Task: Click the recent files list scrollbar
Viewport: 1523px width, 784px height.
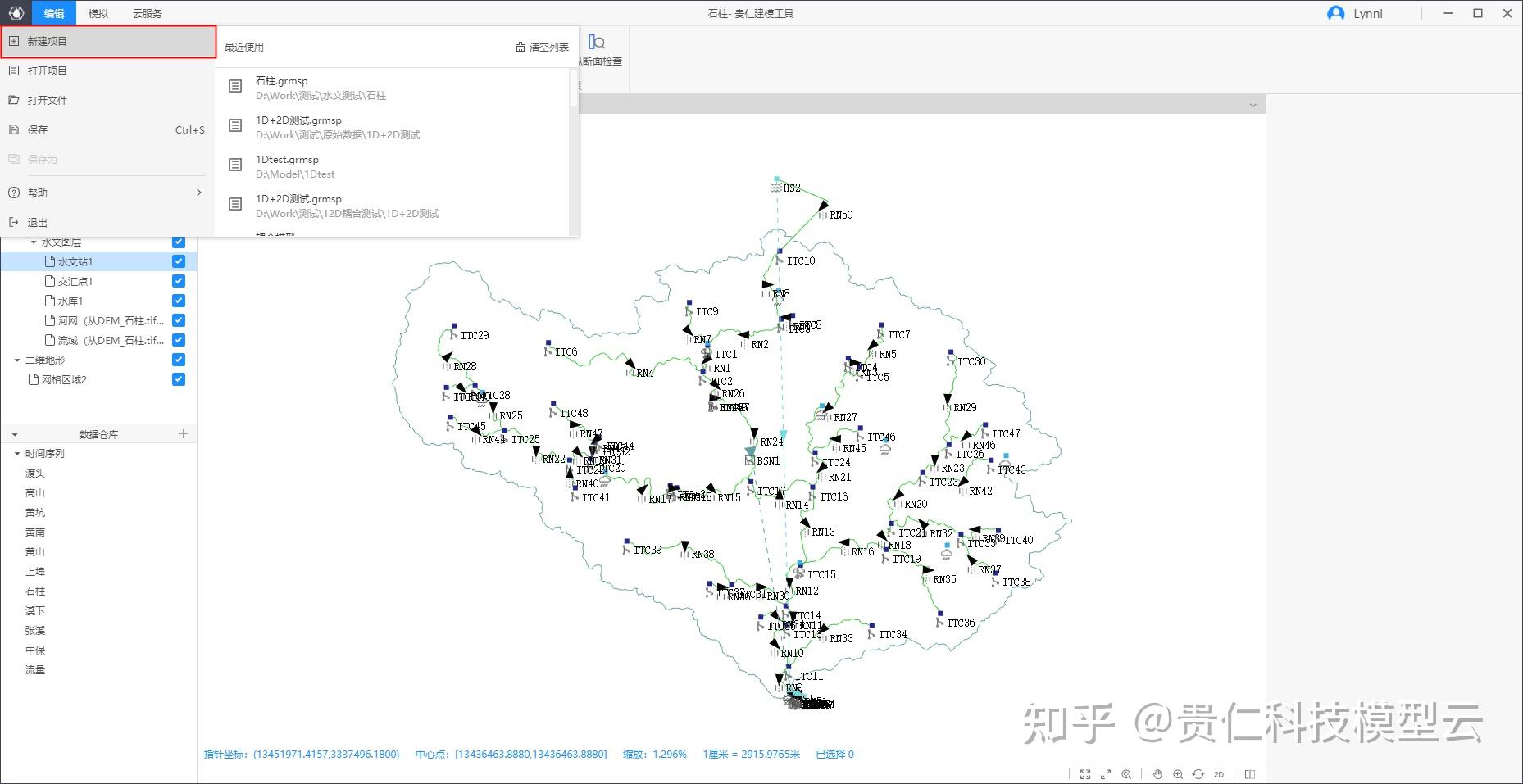Action: (574, 88)
